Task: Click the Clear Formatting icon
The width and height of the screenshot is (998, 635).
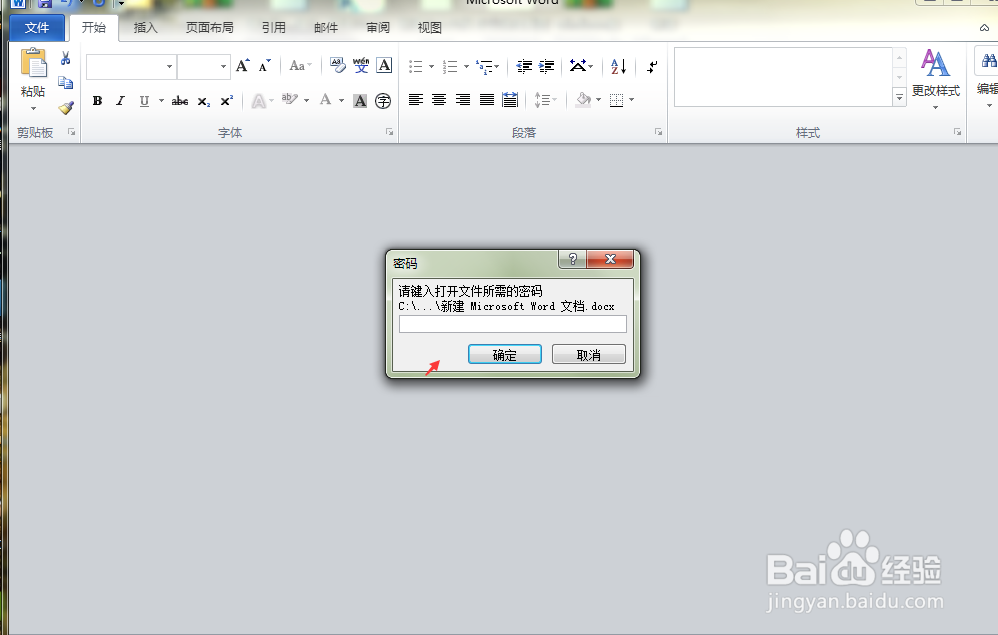Action: click(x=338, y=65)
